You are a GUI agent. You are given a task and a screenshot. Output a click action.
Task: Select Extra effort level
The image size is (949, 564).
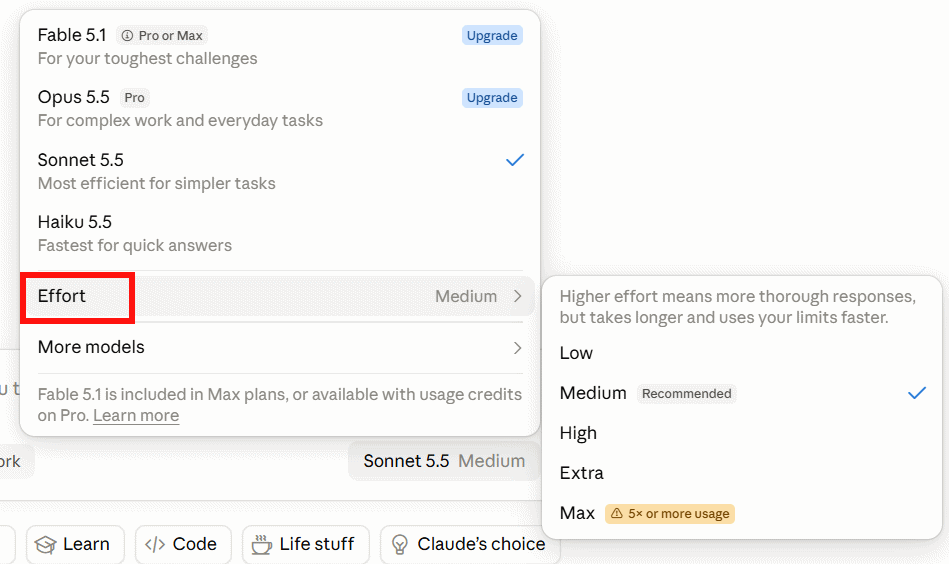click(742, 473)
